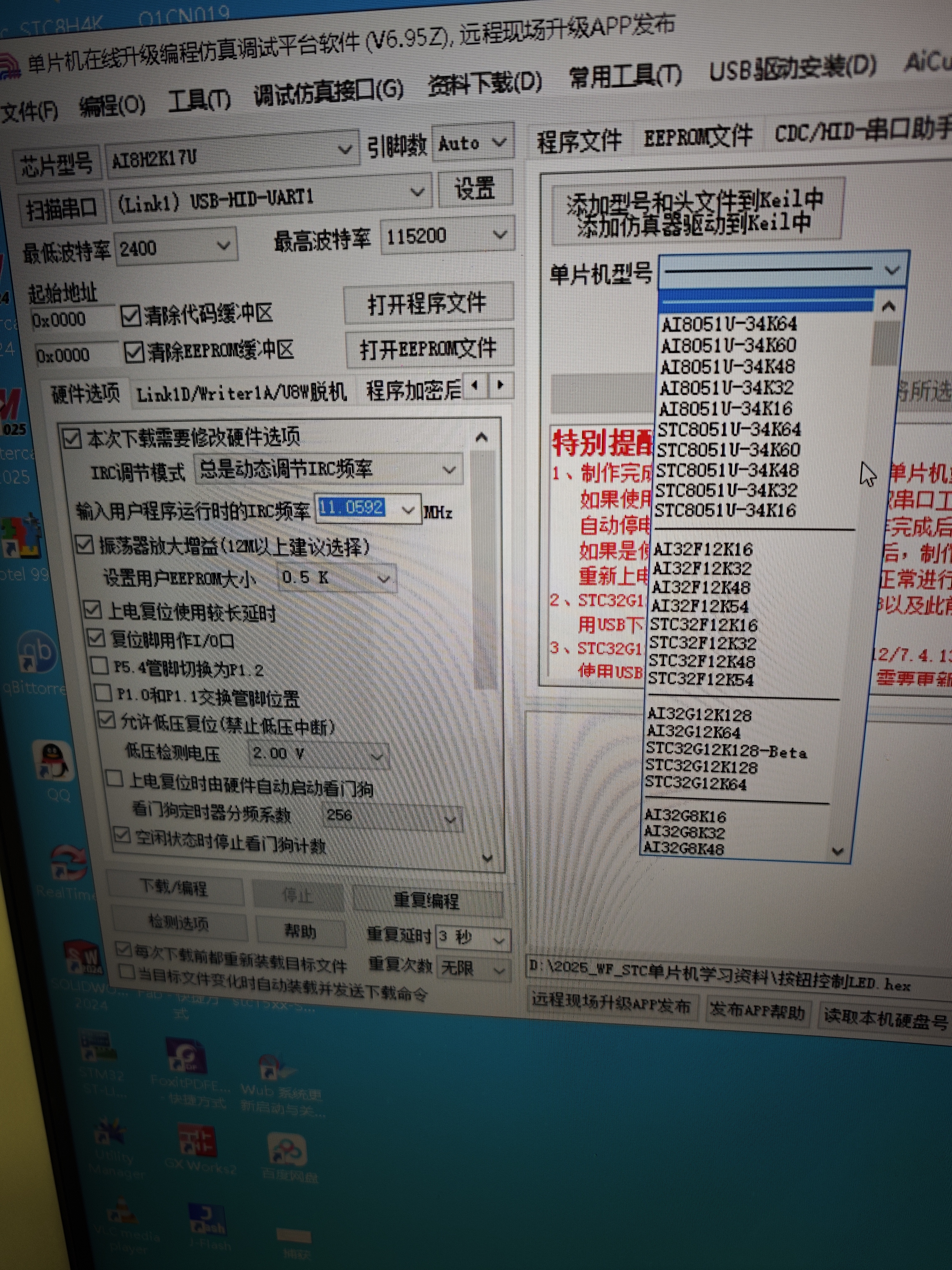This screenshot has height=1270, width=952.
Task: Open the USB驱动安装(D) menu
Action: 792,68
